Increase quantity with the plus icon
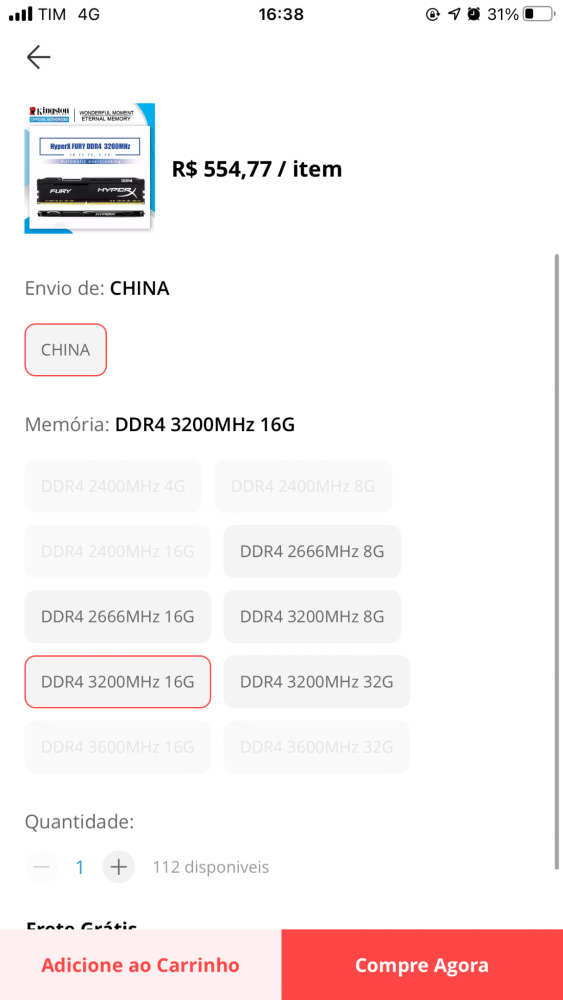The image size is (563, 1000). (119, 867)
